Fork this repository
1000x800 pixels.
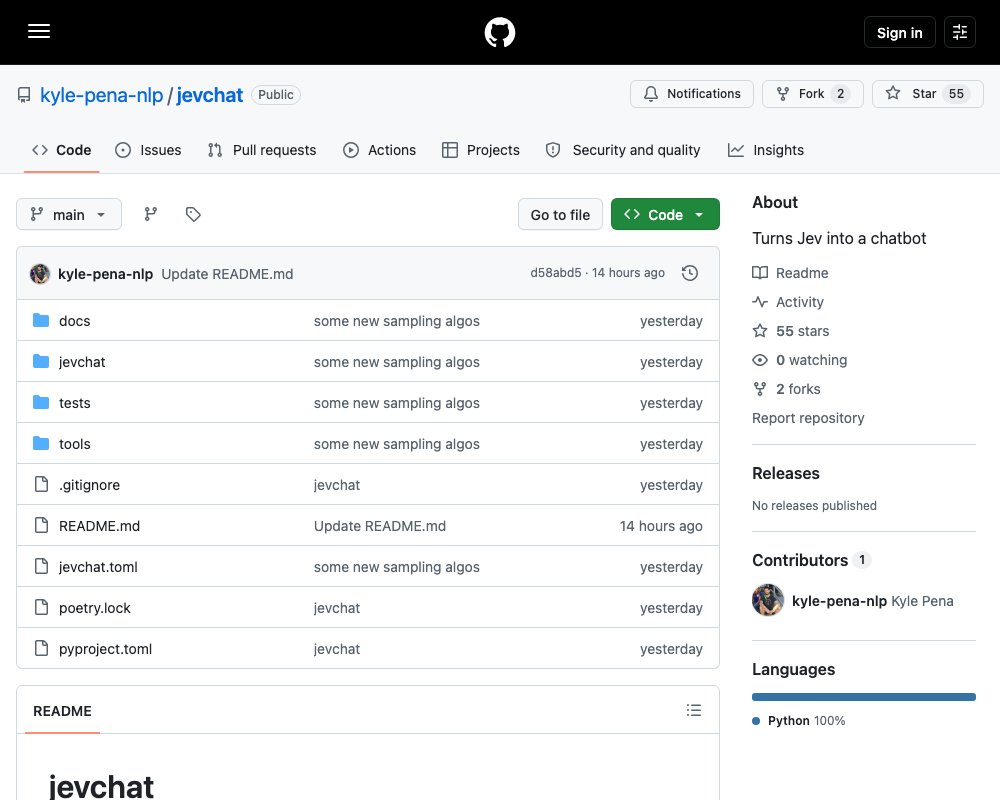(x=812, y=94)
